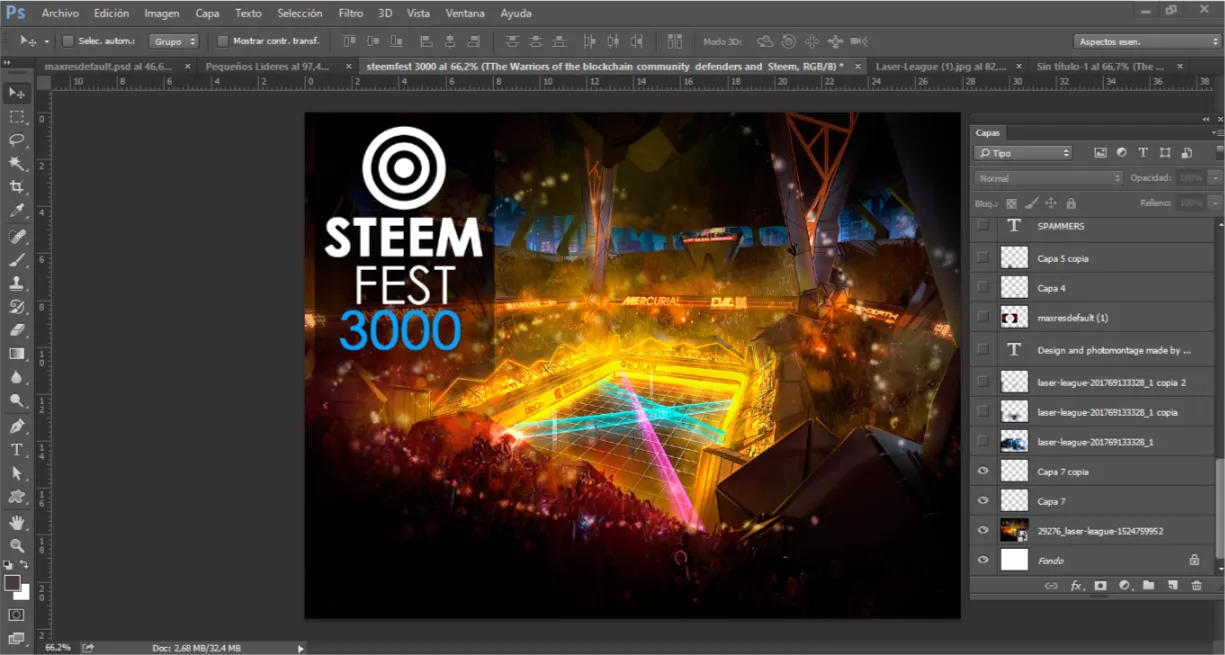Image resolution: width=1225 pixels, height=655 pixels.
Task: Click the background color swatch
Action: (24, 593)
